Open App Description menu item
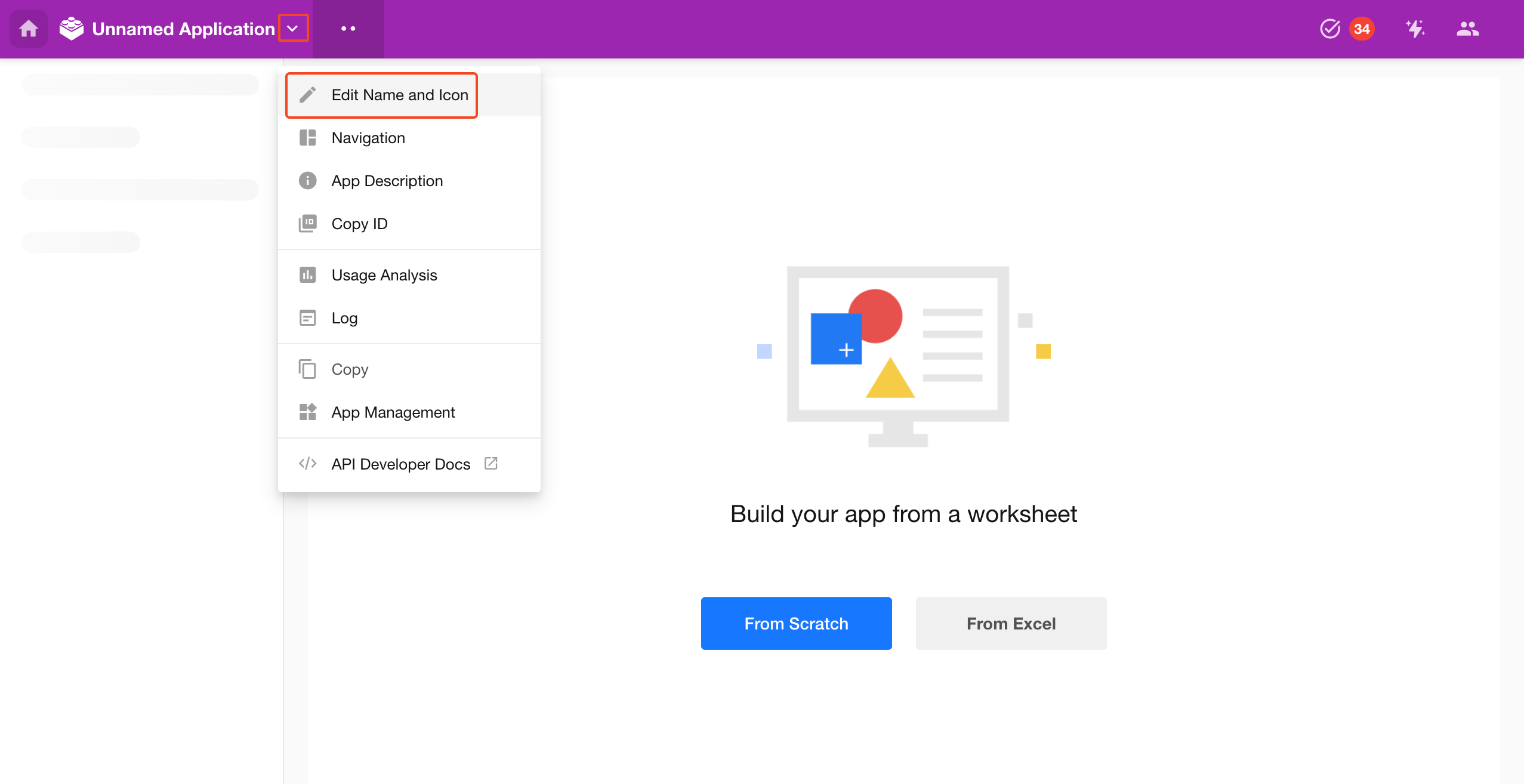Image resolution: width=1524 pixels, height=784 pixels. click(387, 181)
